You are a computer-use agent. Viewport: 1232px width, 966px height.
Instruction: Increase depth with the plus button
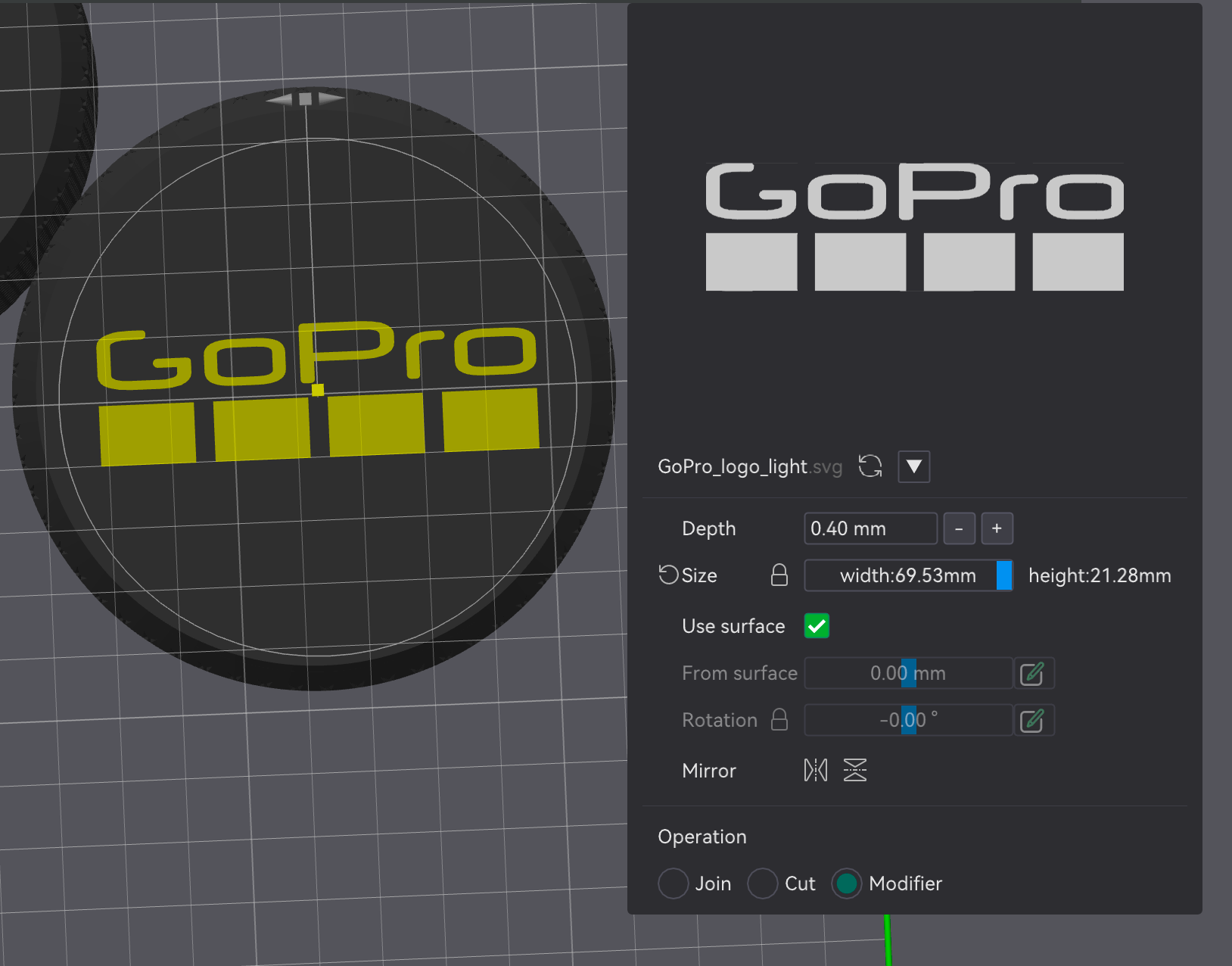click(x=997, y=528)
